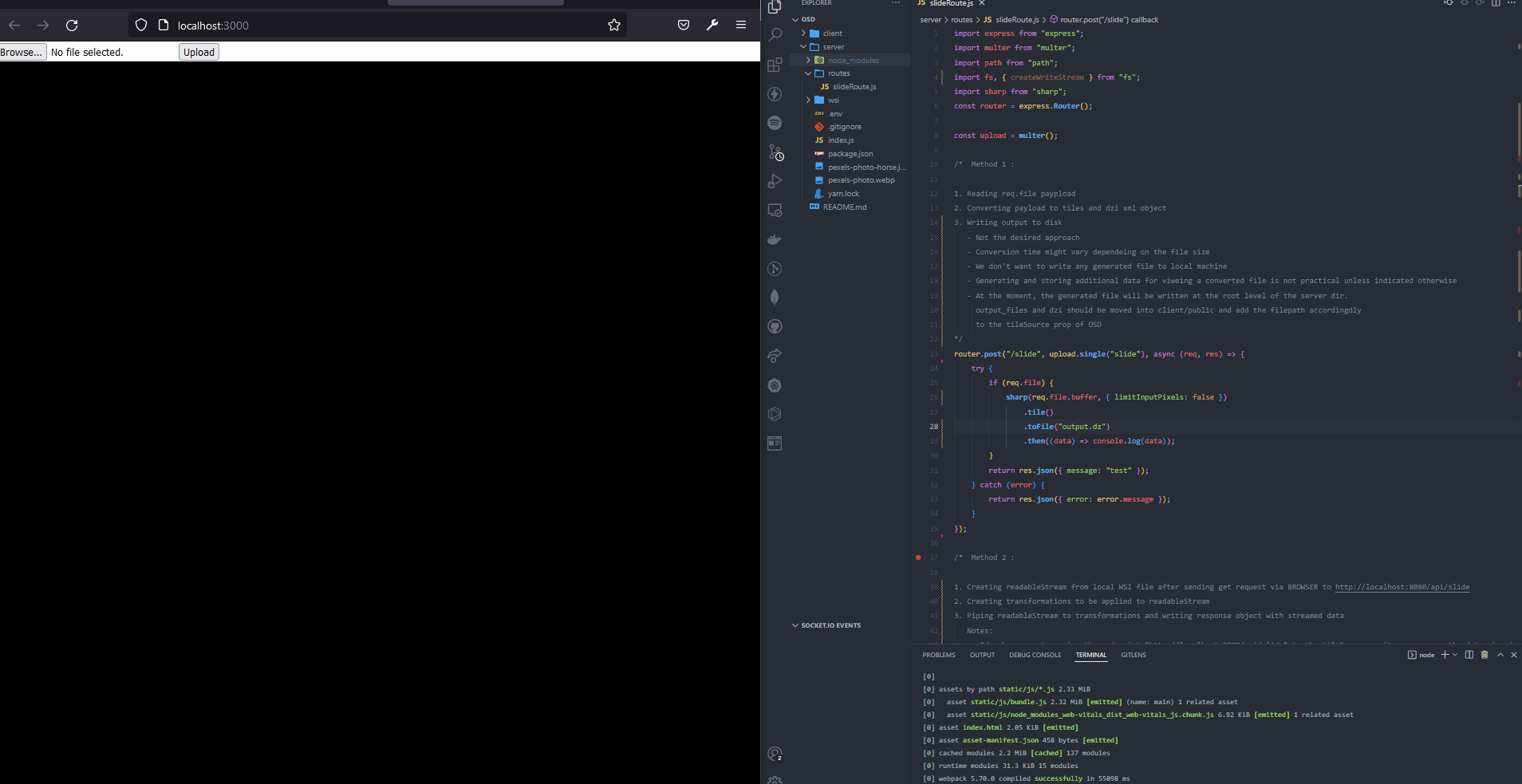1522x784 pixels.
Task: Reload the localhost:3000 page
Action: click(x=72, y=25)
